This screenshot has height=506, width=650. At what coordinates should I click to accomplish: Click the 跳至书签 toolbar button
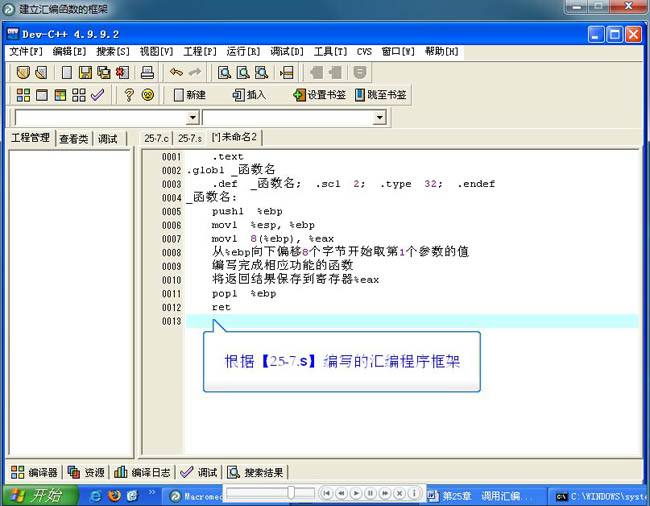[381, 95]
